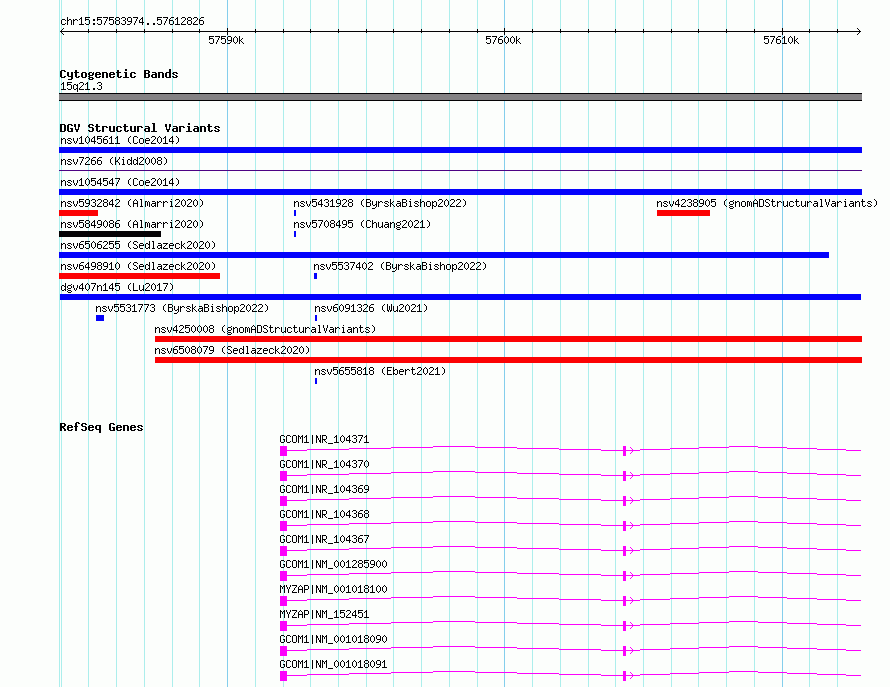Click second exon marker of MYZAP|NM_001018100
This screenshot has height=687, width=890.
click(624, 601)
